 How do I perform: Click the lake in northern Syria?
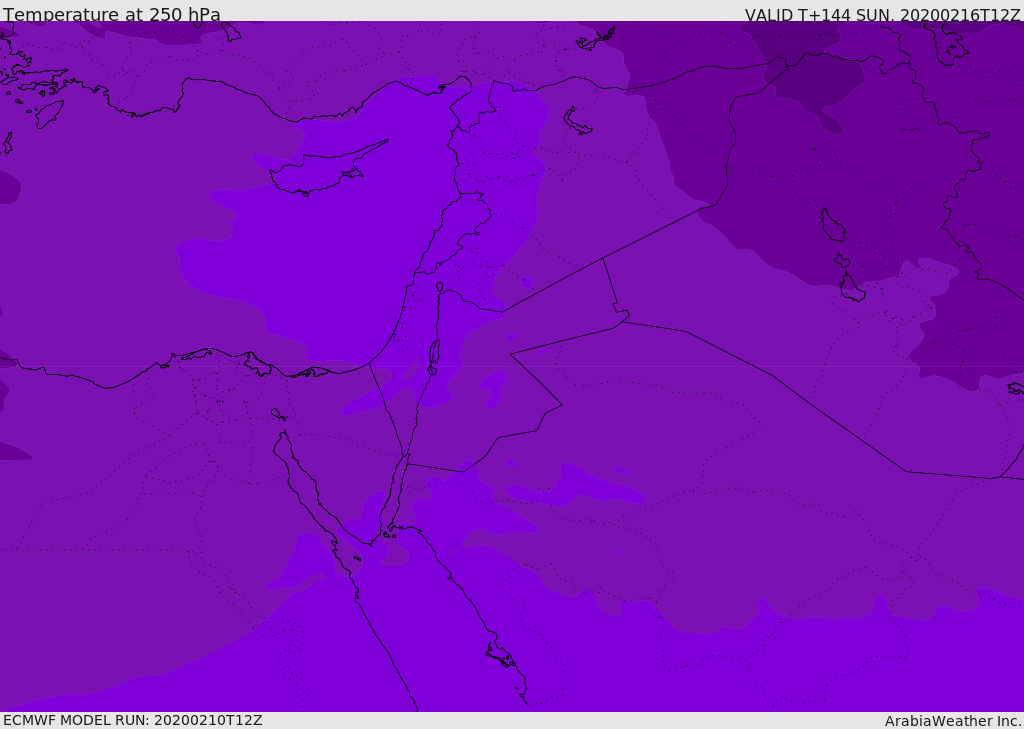click(x=577, y=122)
